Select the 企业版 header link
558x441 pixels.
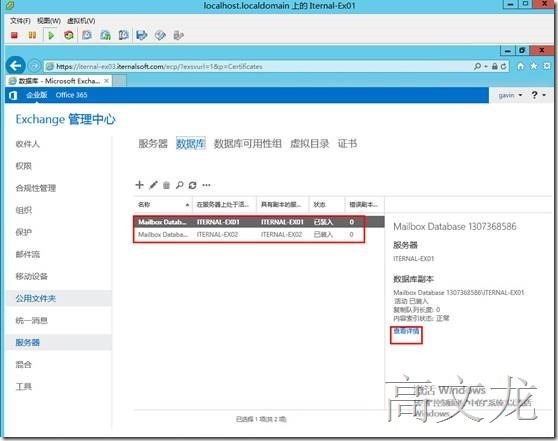tap(37, 95)
